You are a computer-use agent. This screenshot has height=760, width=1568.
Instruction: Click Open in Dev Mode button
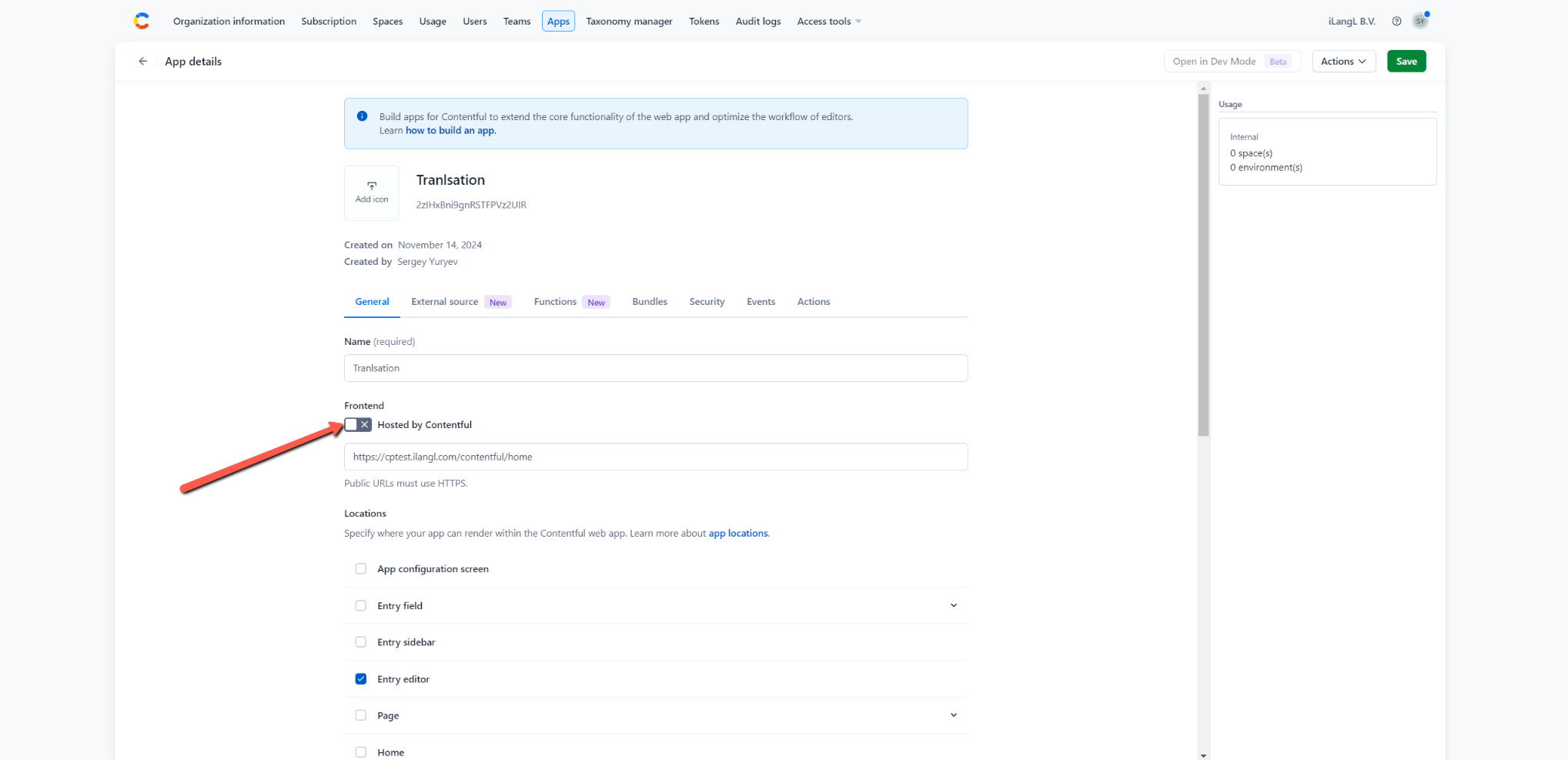click(x=1232, y=62)
